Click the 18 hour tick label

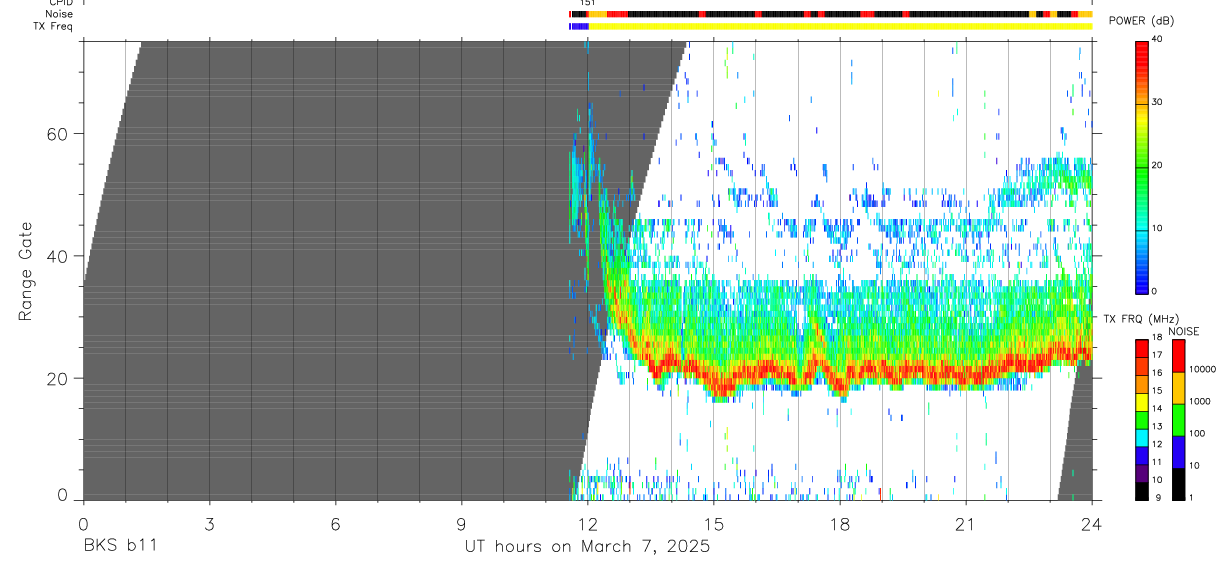tap(840, 524)
